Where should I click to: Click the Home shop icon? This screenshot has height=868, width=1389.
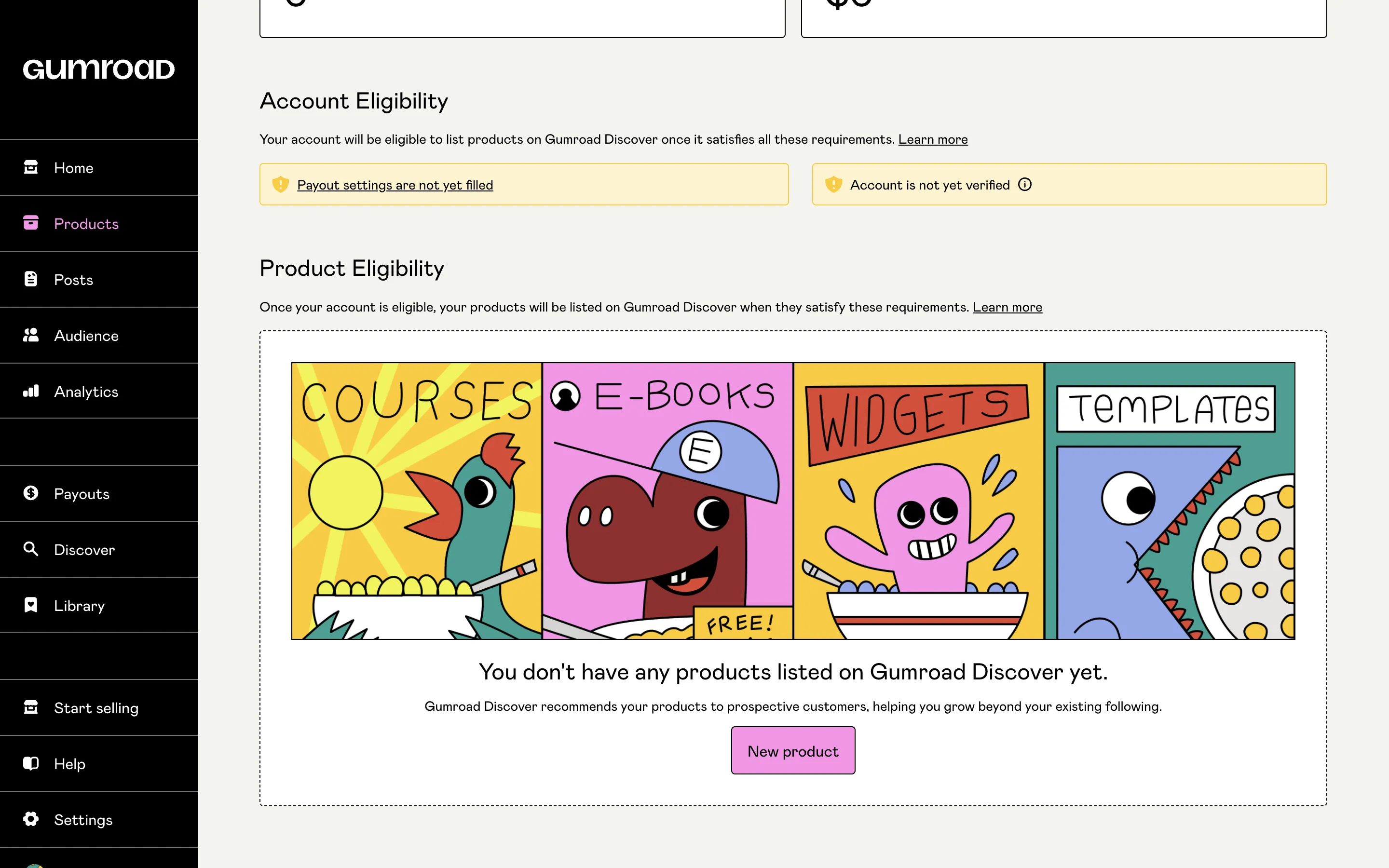coord(31,167)
